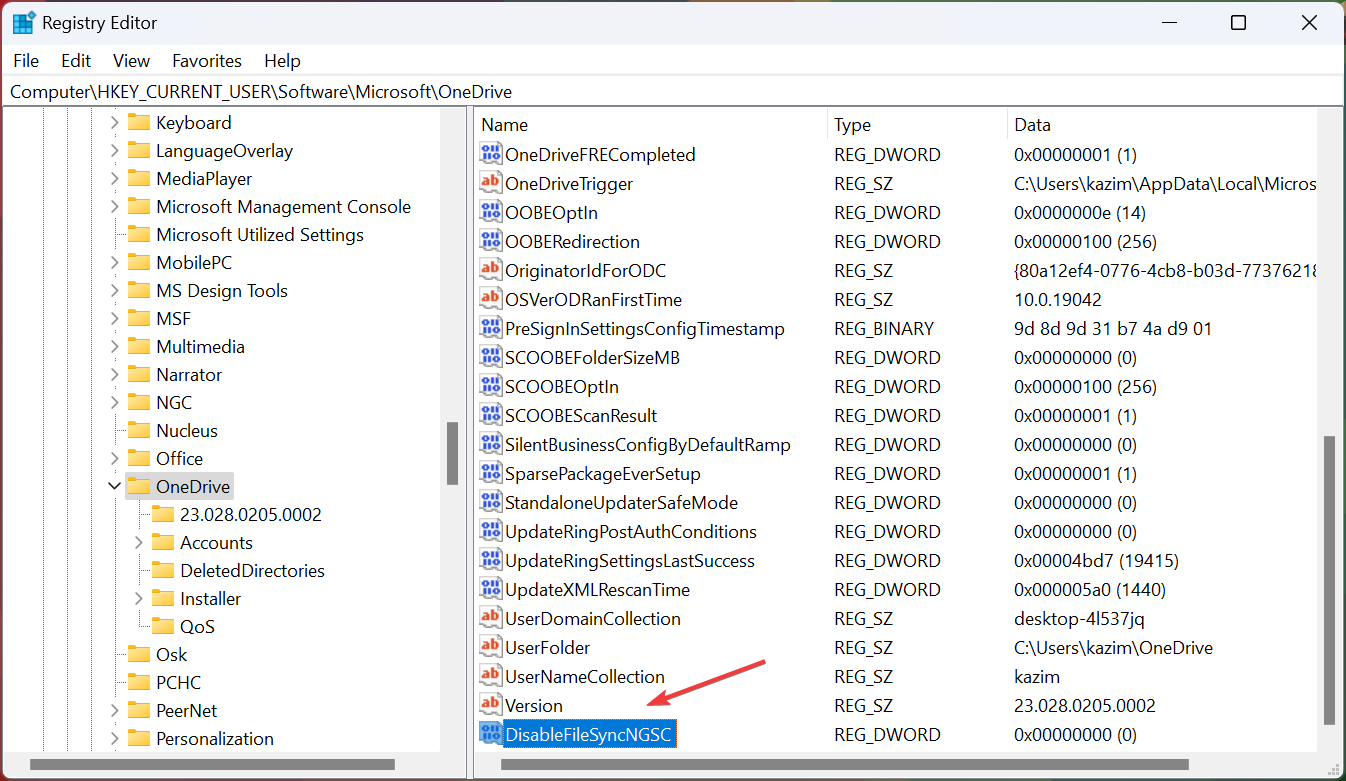Select the DeletedDirectories subkey
The height and width of the screenshot is (781, 1346).
coord(252,571)
